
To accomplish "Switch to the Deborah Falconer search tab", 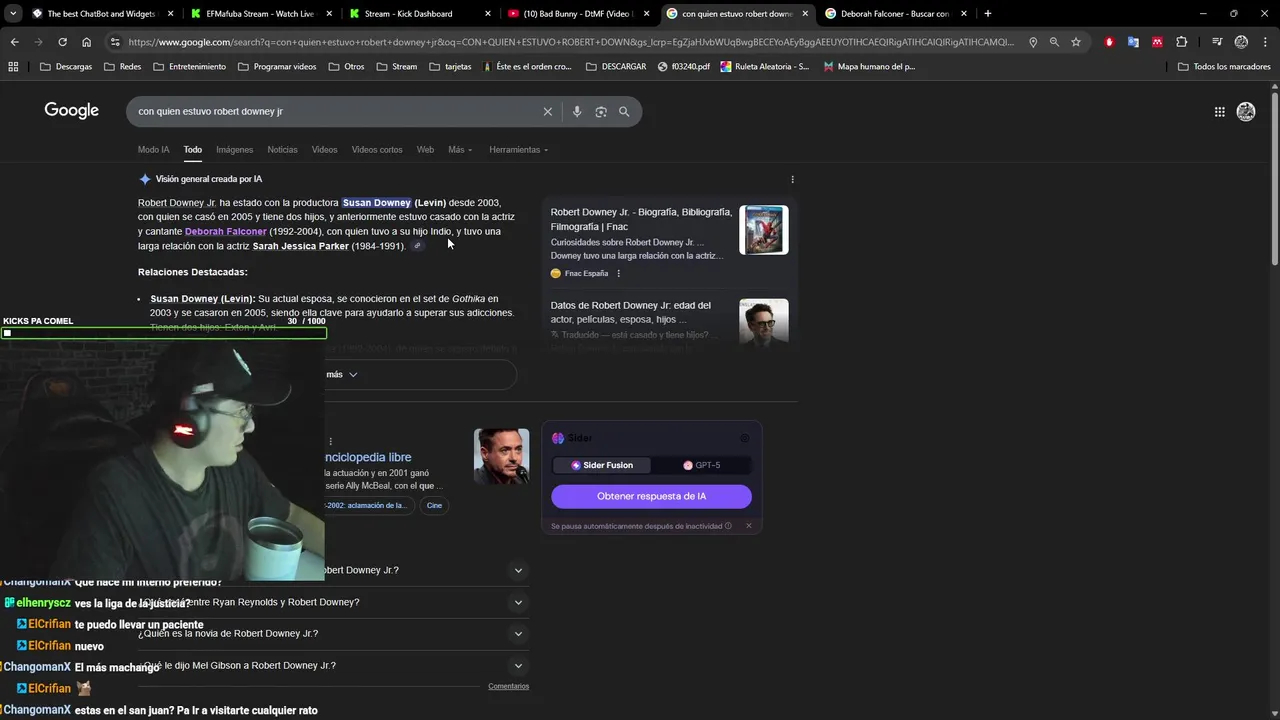I will (x=894, y=14).
